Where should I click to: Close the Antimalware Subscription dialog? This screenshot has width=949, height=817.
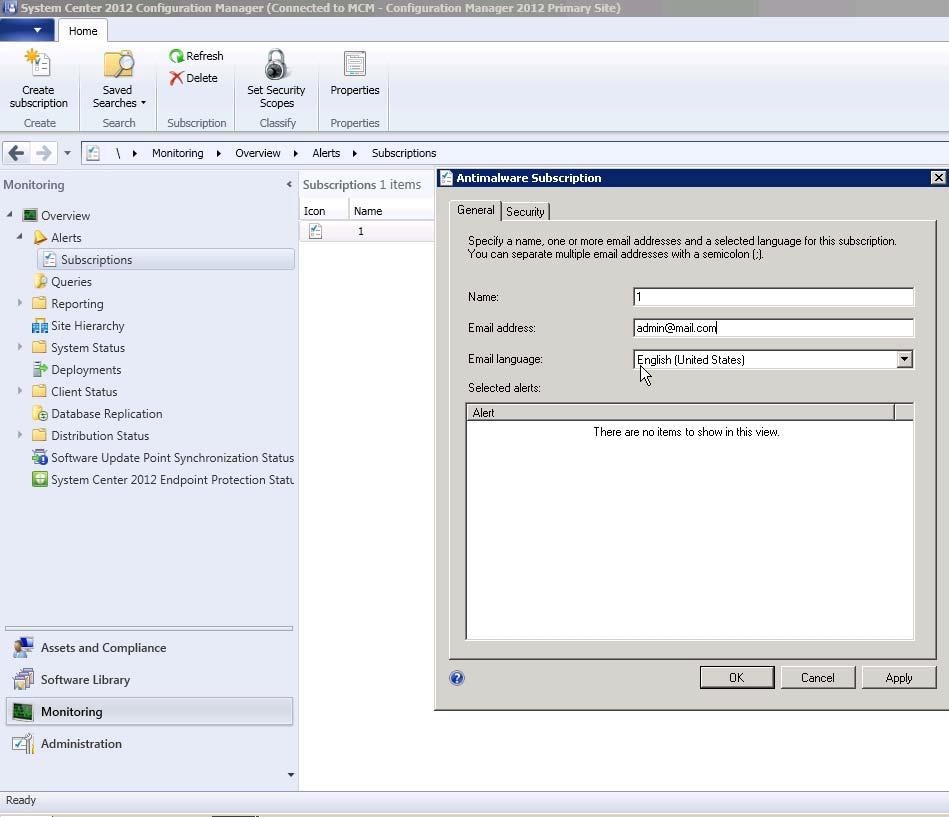[938, 177]
